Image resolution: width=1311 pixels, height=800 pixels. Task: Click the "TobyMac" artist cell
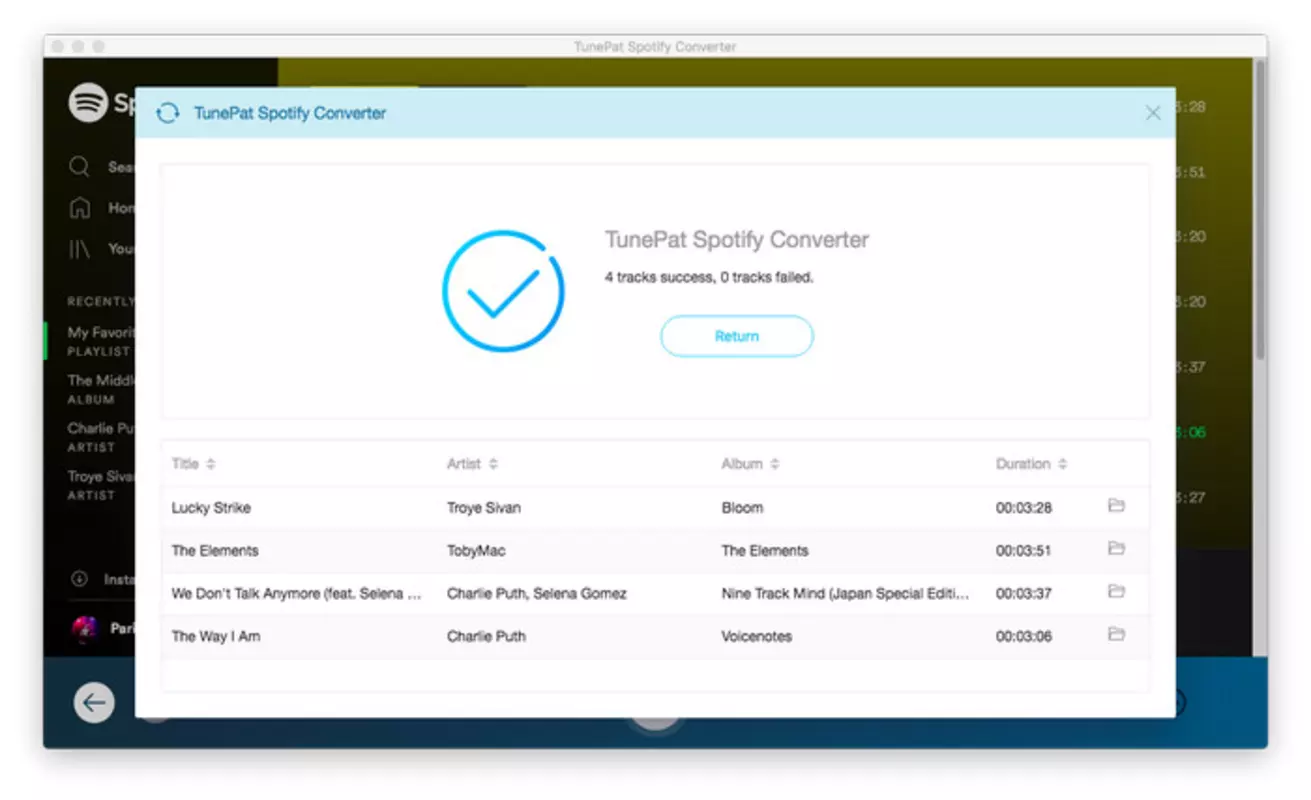click(x=476, y=551)
